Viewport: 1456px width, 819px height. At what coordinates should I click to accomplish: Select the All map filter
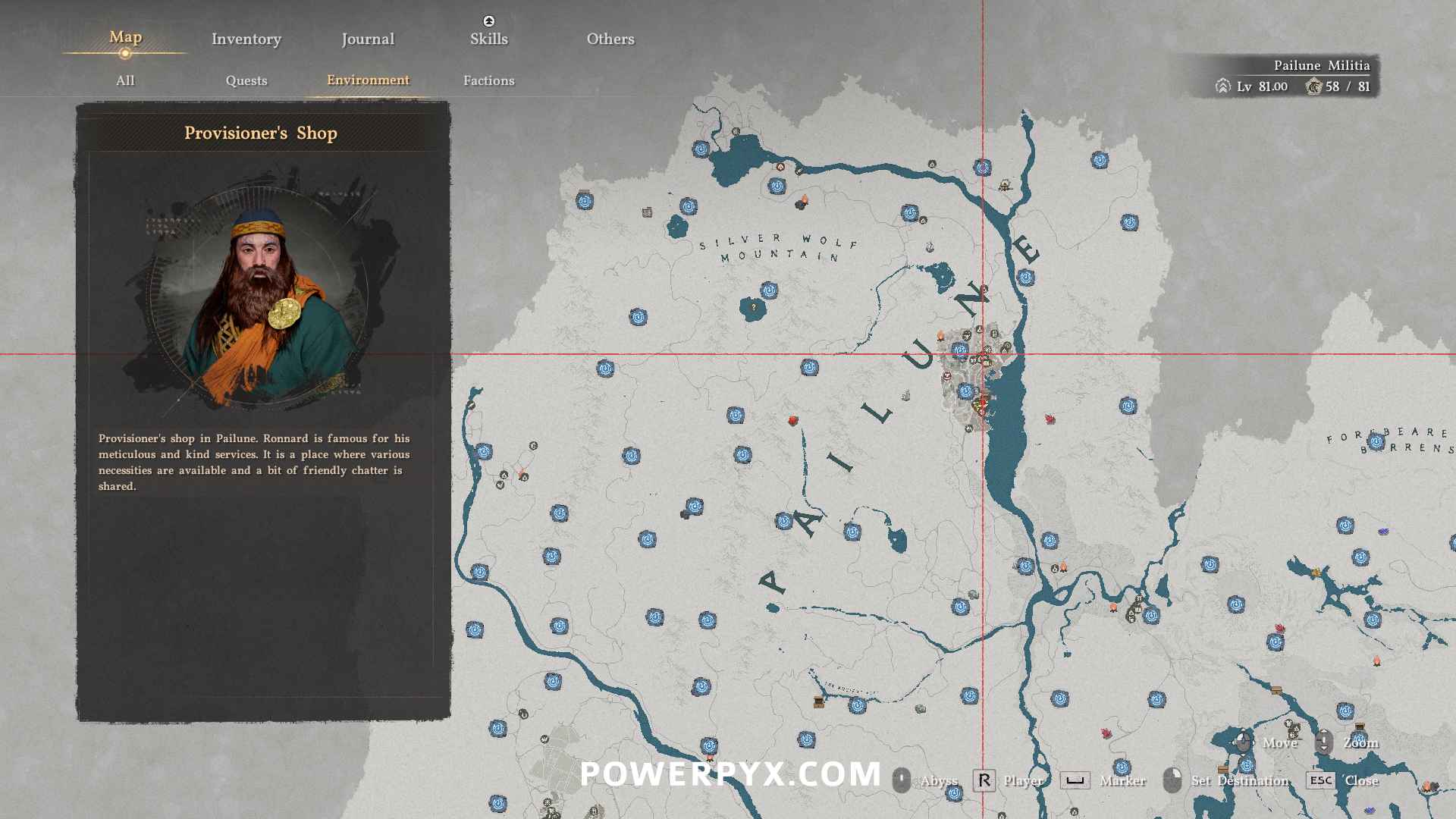pos(125,80)
